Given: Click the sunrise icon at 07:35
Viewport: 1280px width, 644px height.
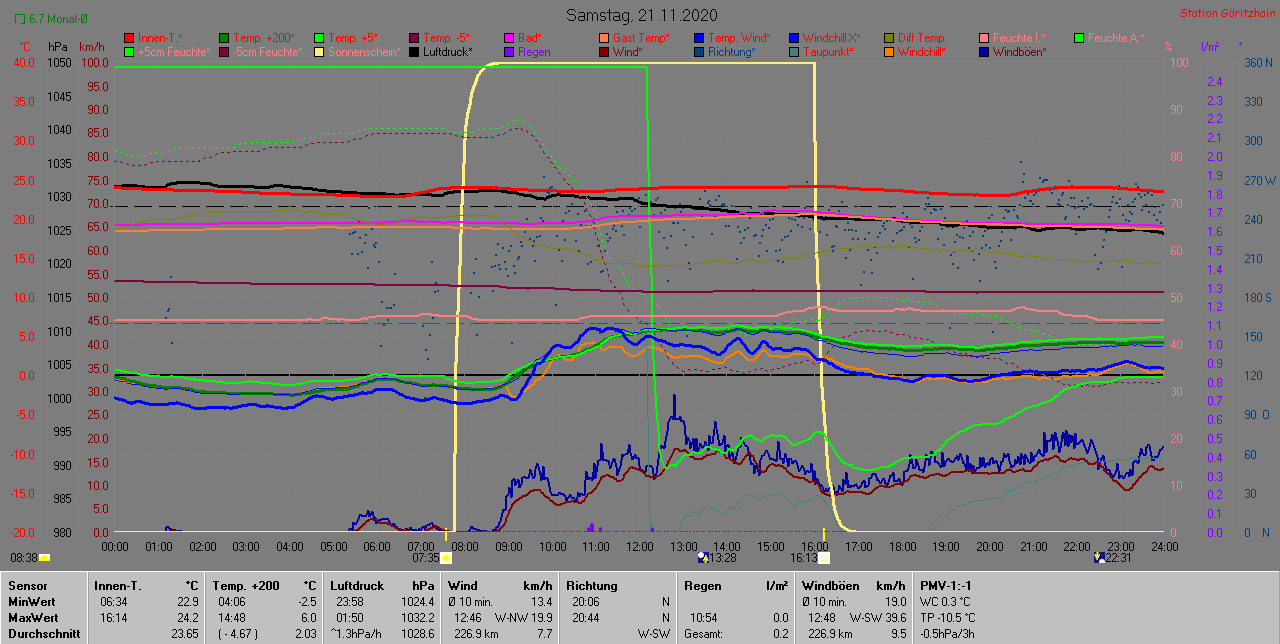Looking at the screenshot, I should pos(446,558).
